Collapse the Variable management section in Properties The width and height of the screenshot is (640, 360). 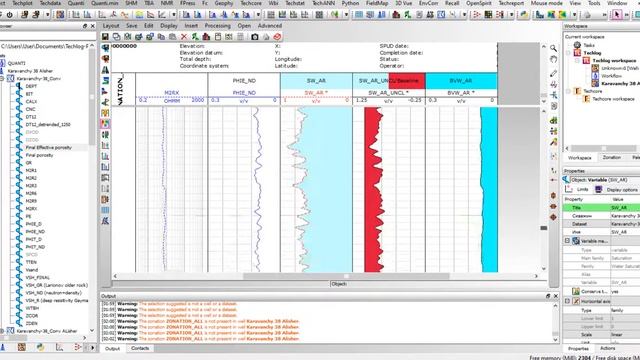coord(567,241)
